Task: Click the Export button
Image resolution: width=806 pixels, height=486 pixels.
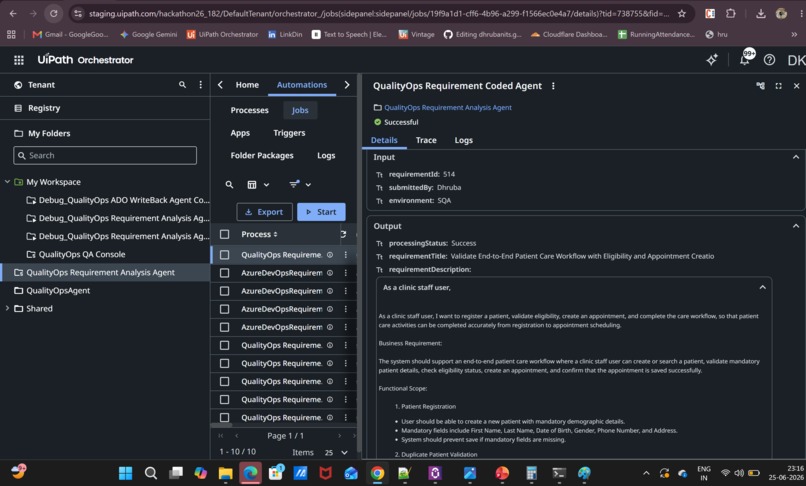Action: click(x=264, y=212)
